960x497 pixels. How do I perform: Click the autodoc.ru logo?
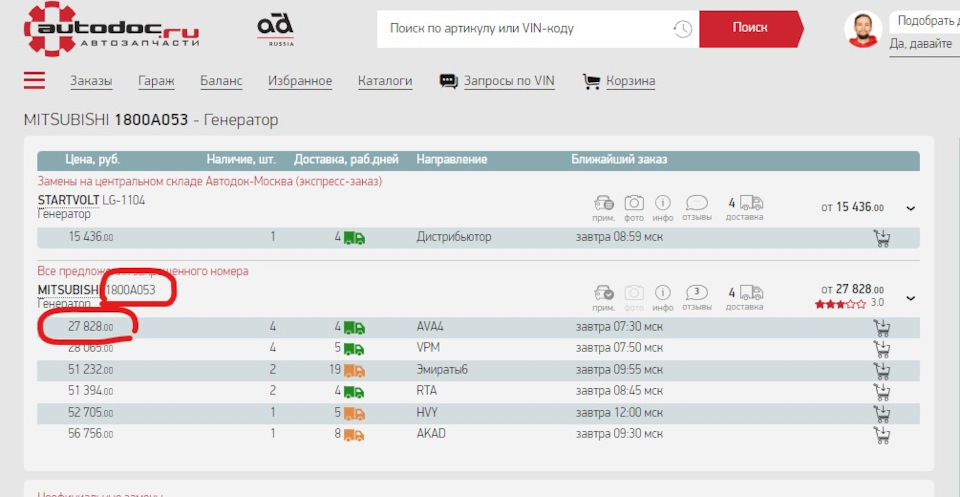(x=111, y=29)
